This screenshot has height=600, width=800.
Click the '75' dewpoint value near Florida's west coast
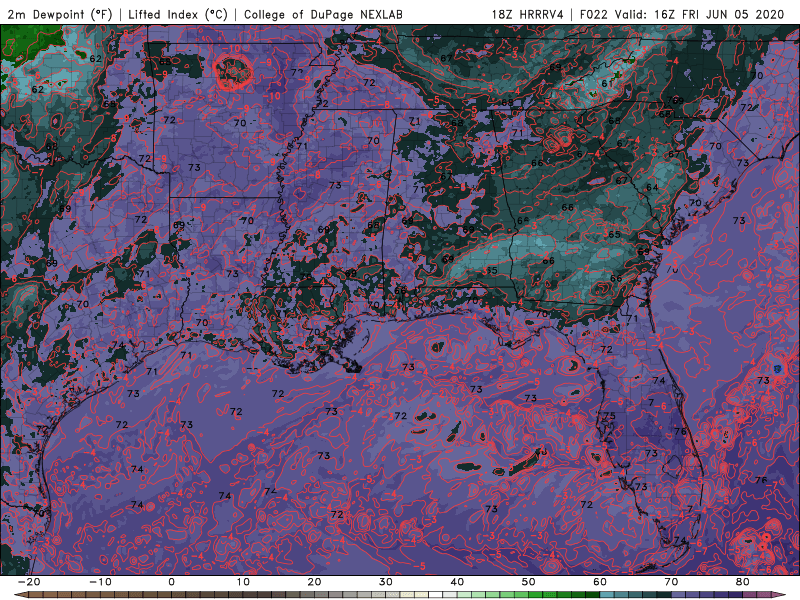pyautogui.click(x=609, y=416)
